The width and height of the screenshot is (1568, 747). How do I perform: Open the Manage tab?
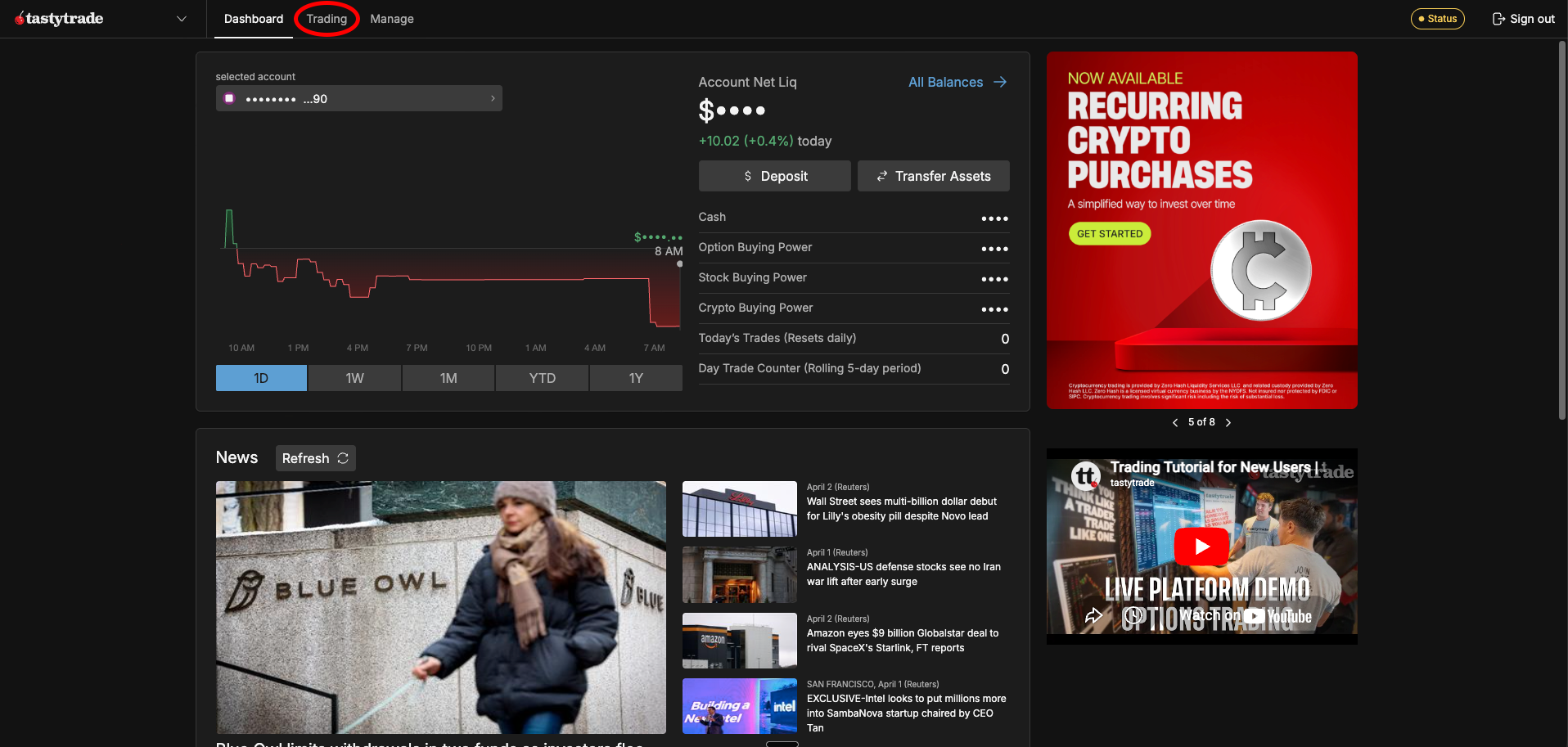pyautogui.click(x=392, y=19)
